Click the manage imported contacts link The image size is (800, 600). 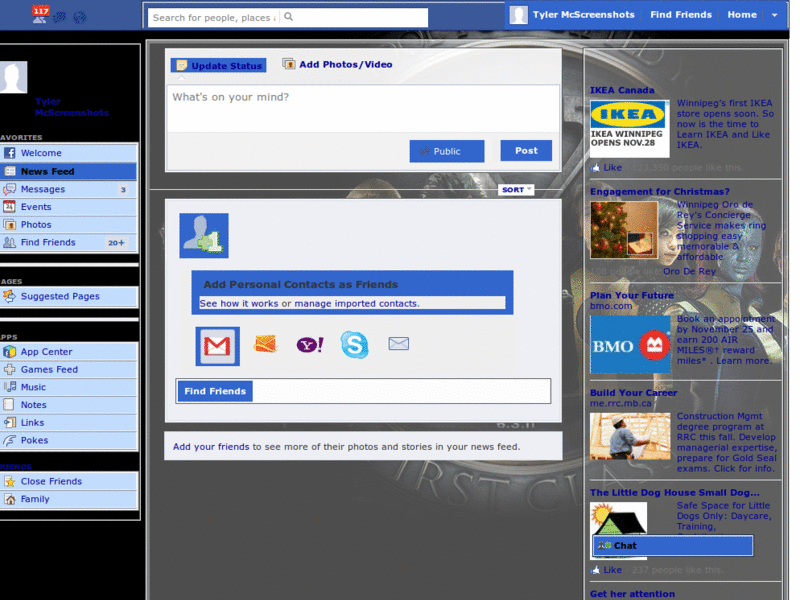click(x=357, y=304)
